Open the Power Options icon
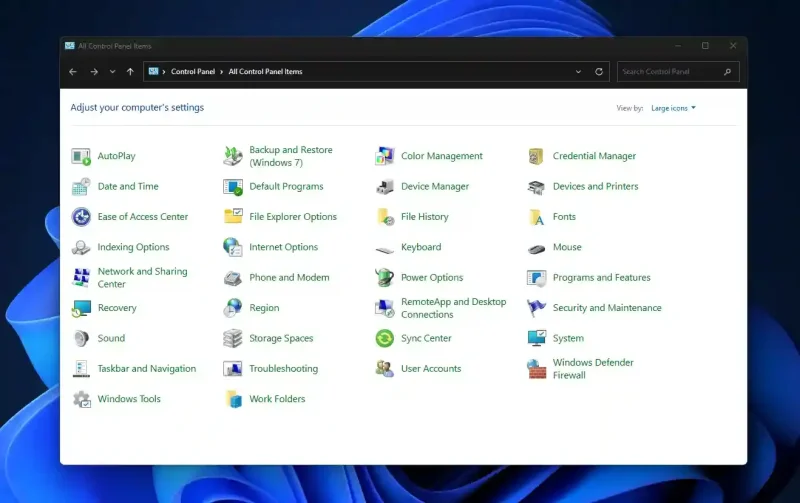Image resolution: width=800 pixels, height=503 pixels. pos(385,278)
